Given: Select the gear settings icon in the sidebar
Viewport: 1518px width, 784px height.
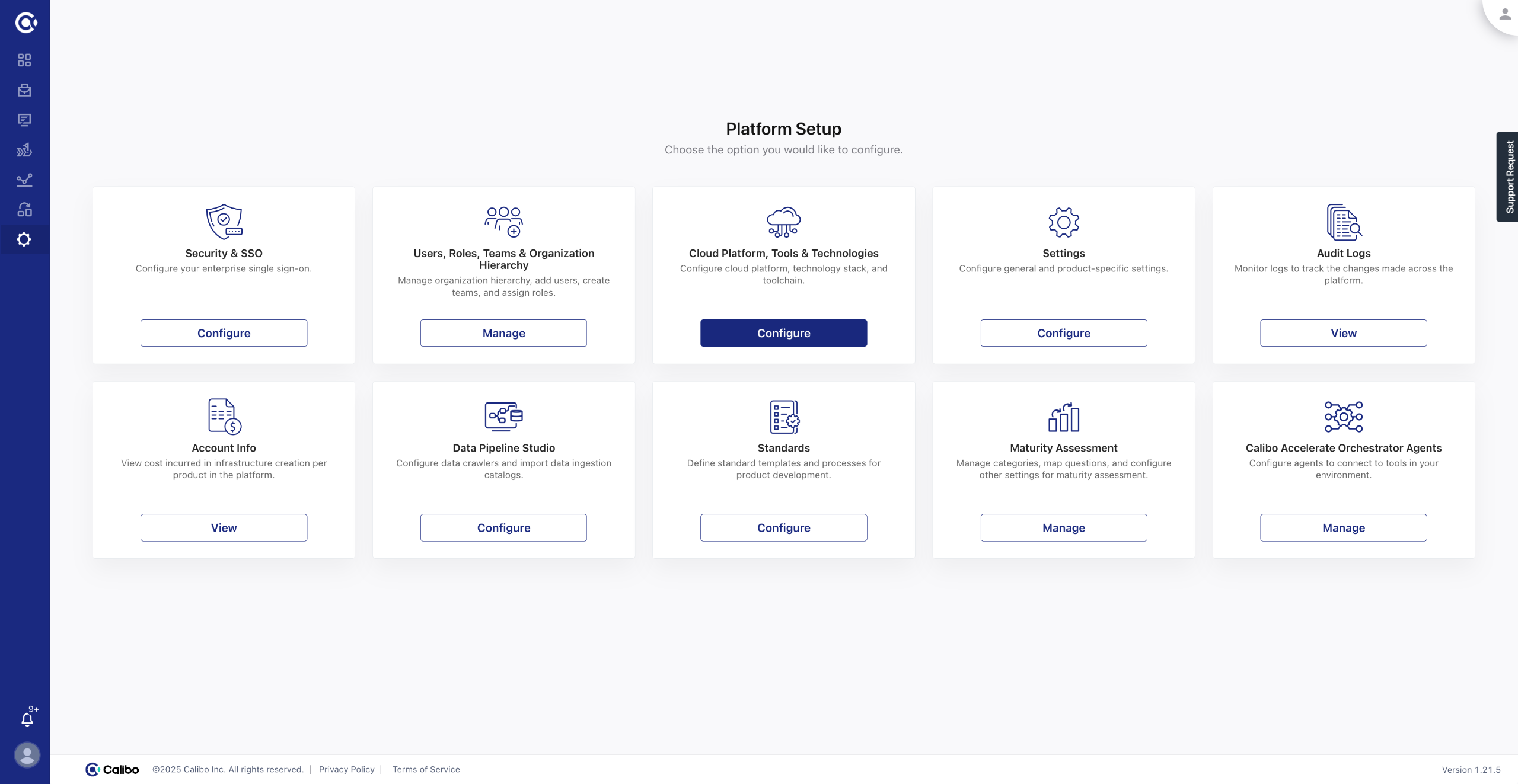Looking at the screenshot, I should pos(24,239).
